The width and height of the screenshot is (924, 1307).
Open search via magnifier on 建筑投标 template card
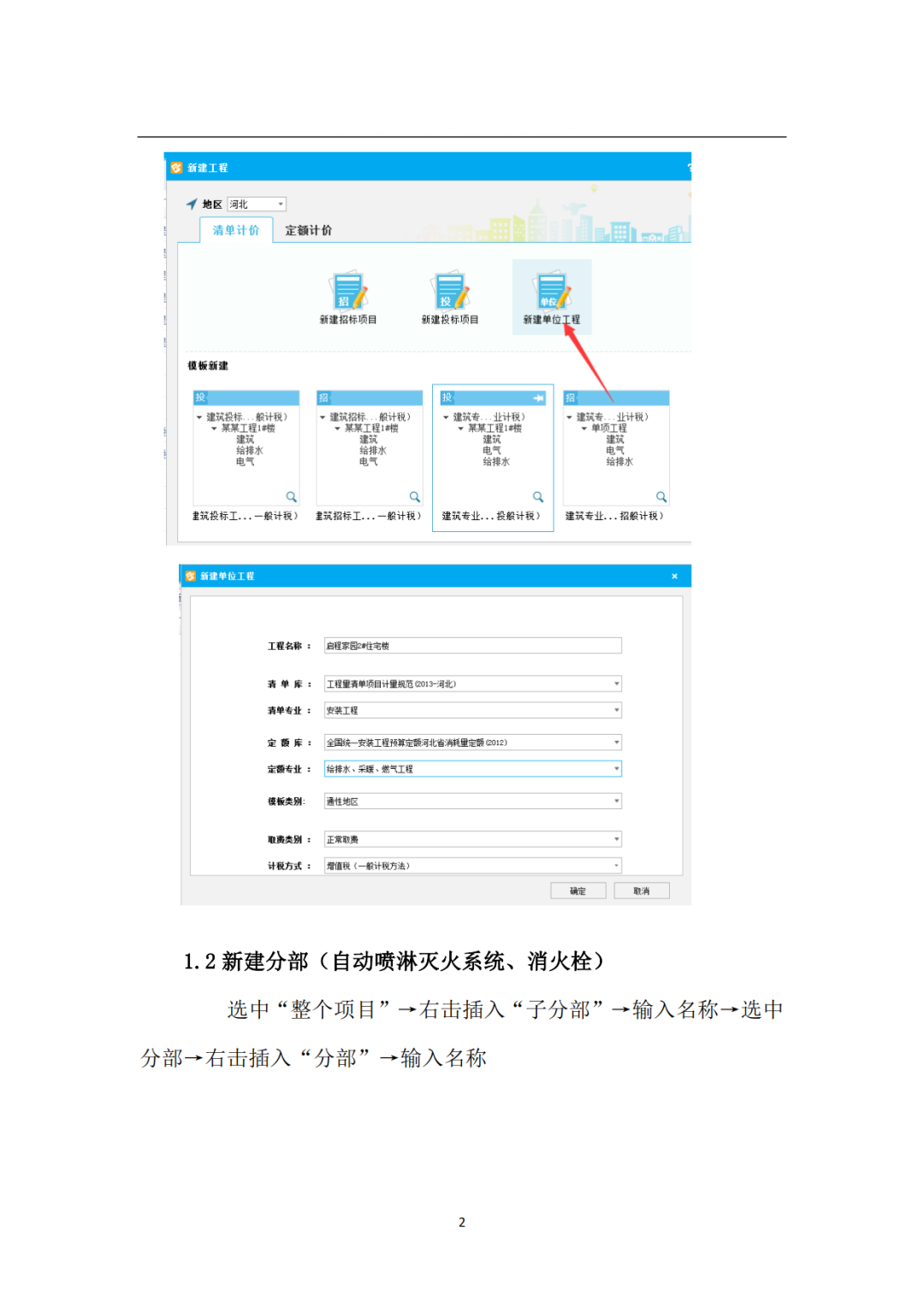[x=293, y=497]
